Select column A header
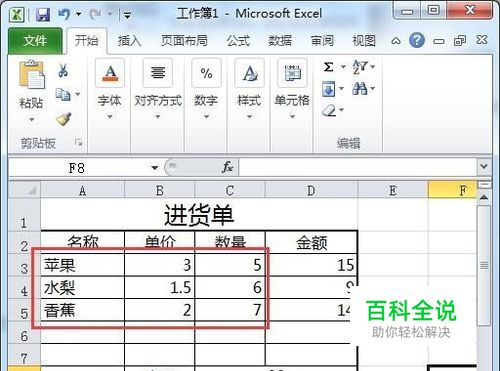The height and width of the screenshot is (371, 500). [x=83, y=191]
